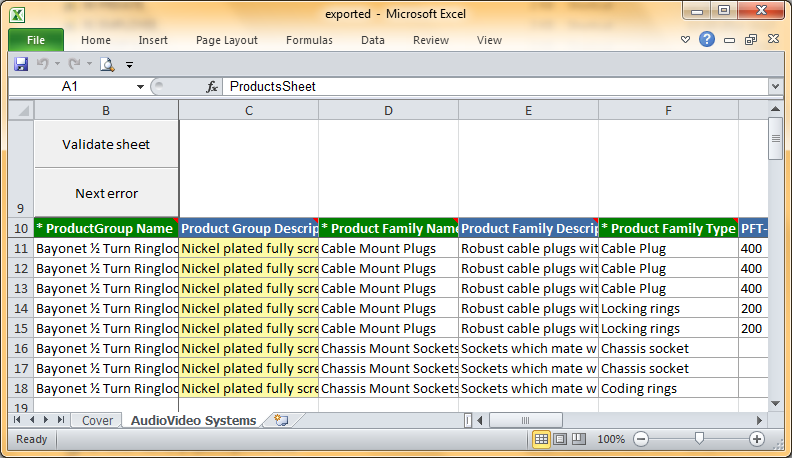Click the zoom out minus icon
793x458 pixels.
(641, 439)
